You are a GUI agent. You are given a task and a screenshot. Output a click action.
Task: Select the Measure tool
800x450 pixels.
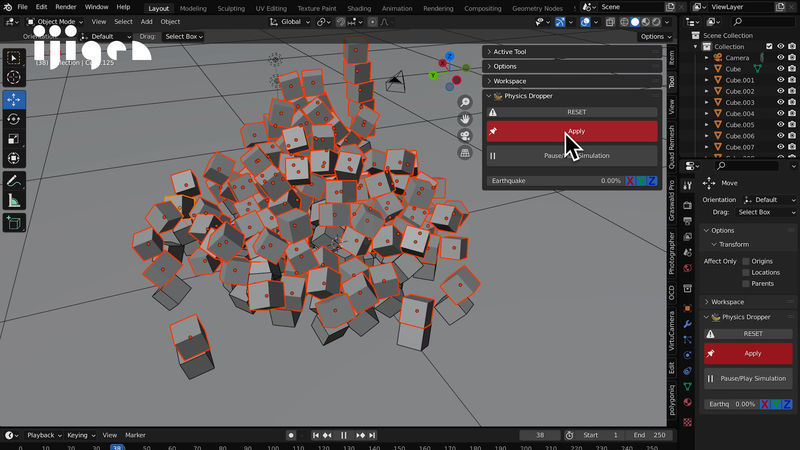pos(14,201)
